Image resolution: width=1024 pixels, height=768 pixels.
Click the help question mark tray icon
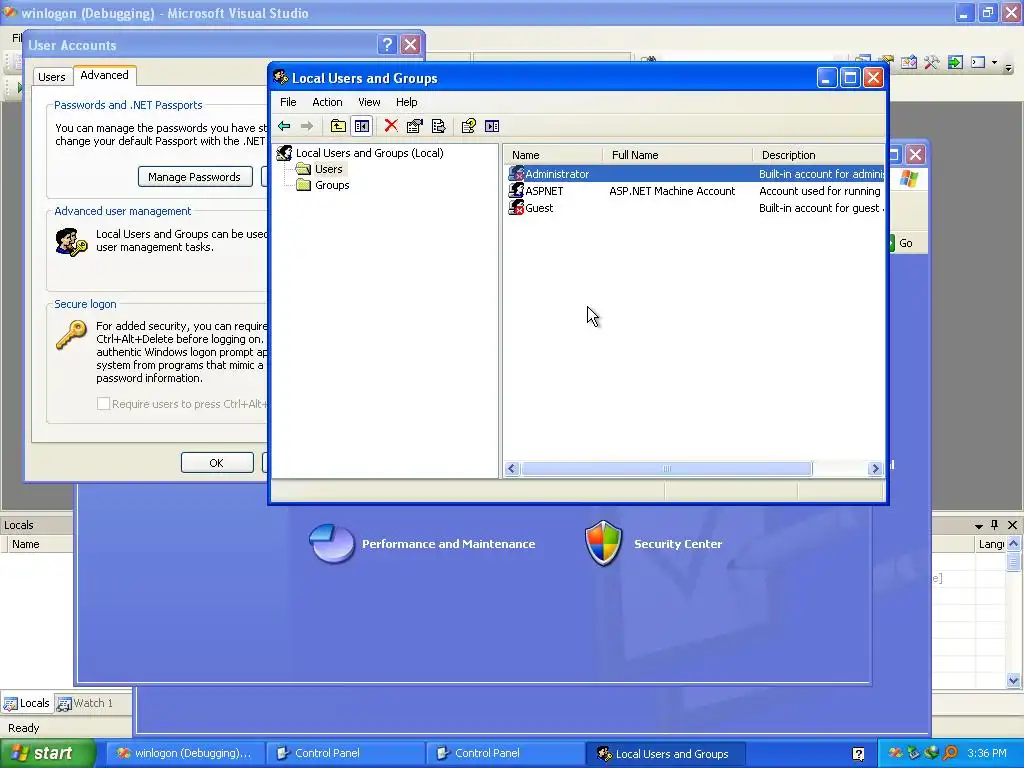pos(858,754)
